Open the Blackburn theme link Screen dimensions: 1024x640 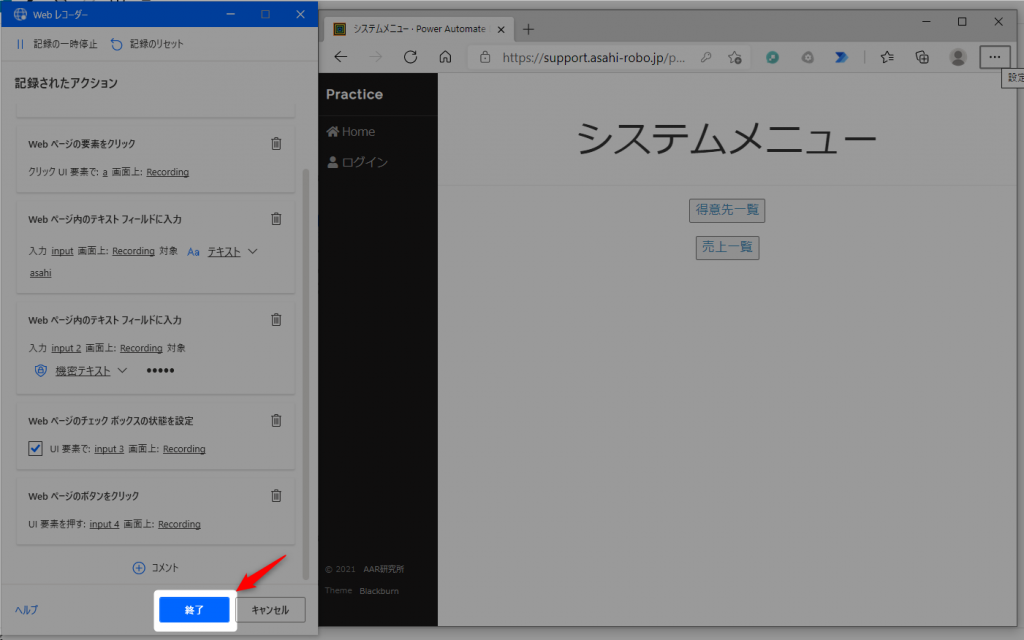[x=379, y=591]
